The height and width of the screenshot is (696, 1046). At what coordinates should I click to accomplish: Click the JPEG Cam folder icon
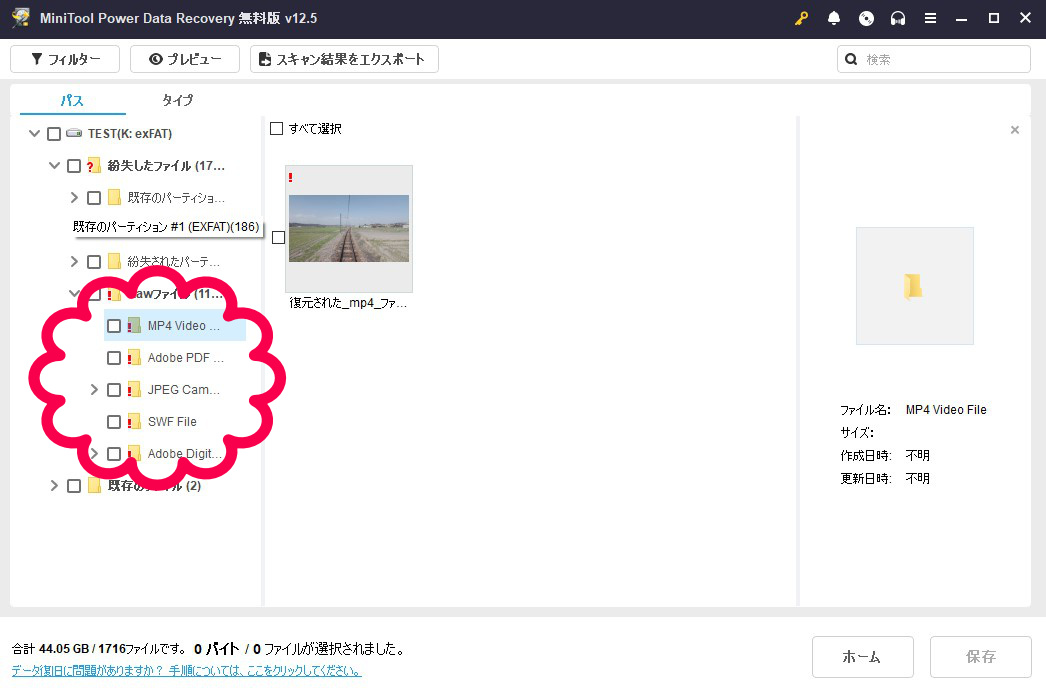click(x=134, y=390)
